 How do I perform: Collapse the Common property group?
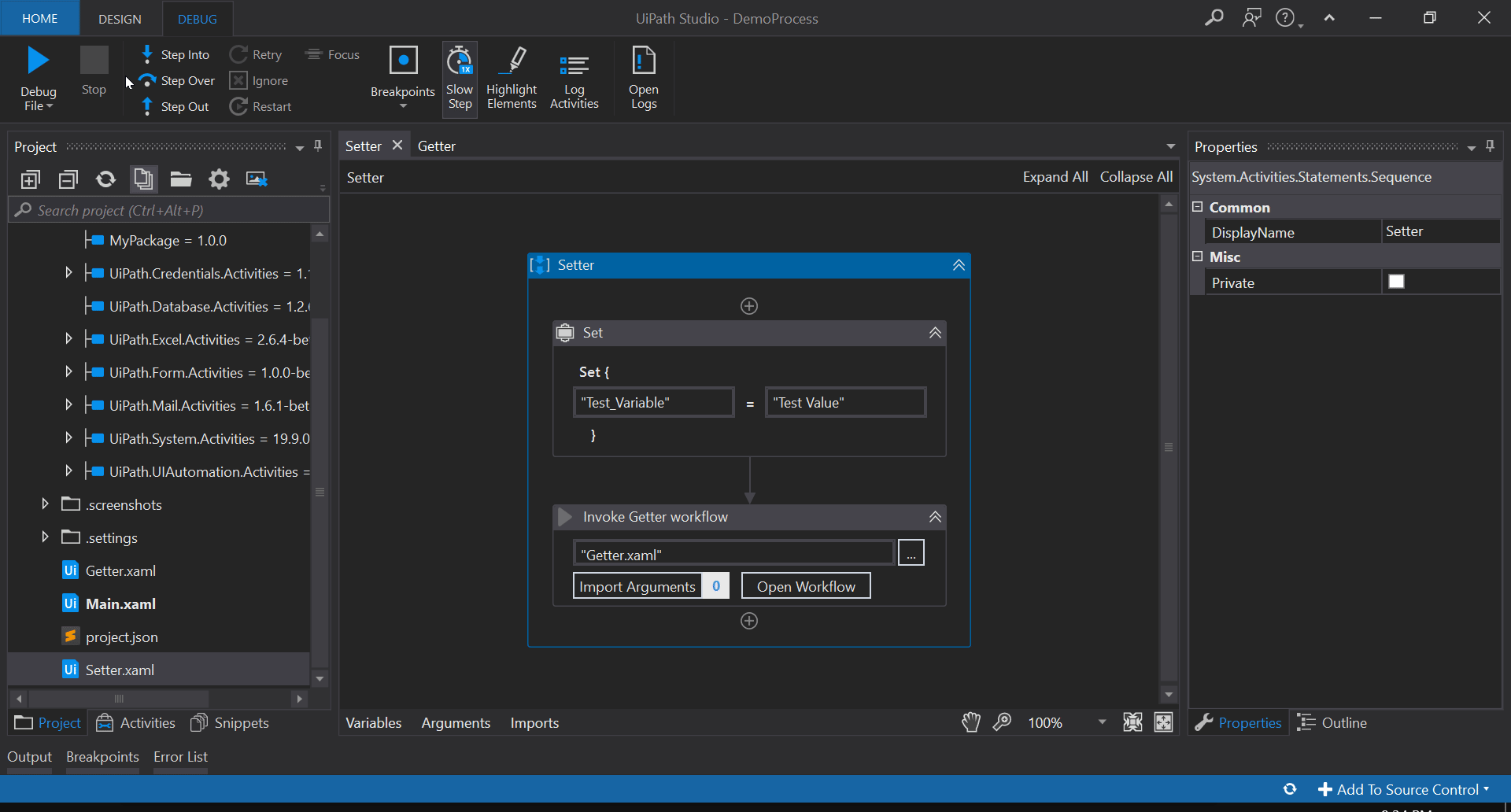pos(1198,207)
